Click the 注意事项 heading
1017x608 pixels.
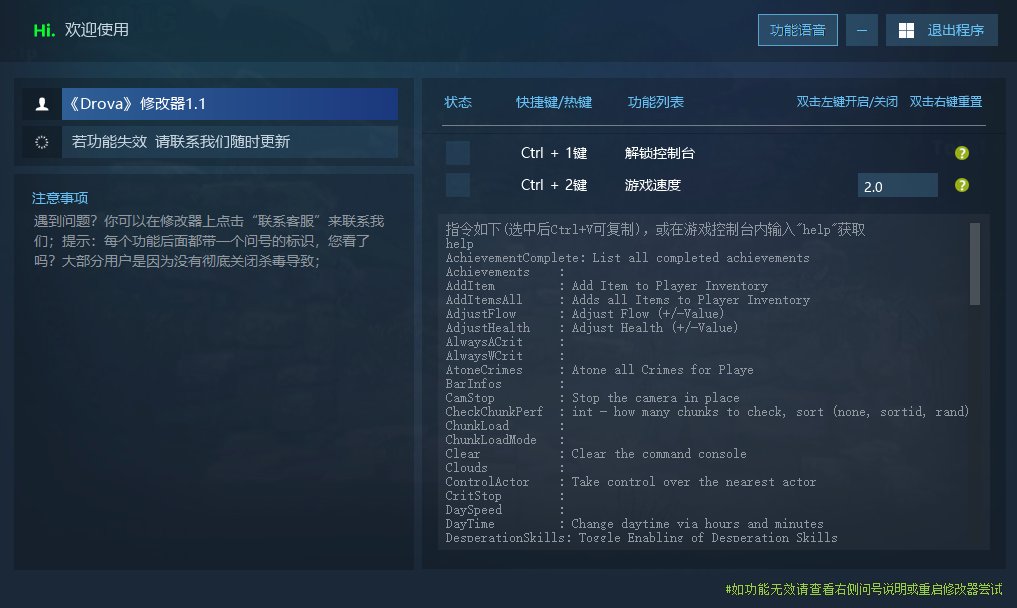[60, 198]
